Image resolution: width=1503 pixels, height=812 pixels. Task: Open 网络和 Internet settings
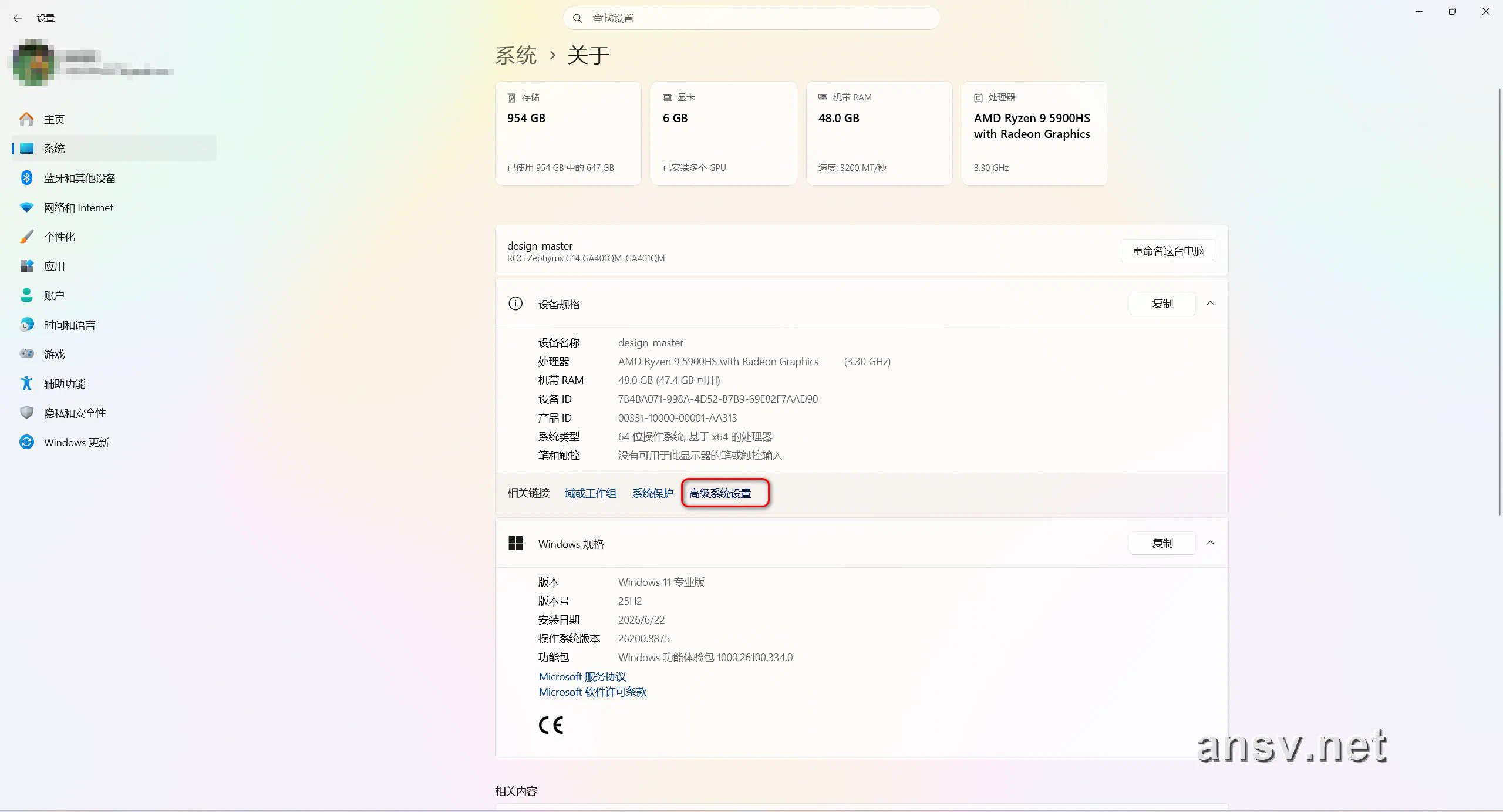point(114,207)
